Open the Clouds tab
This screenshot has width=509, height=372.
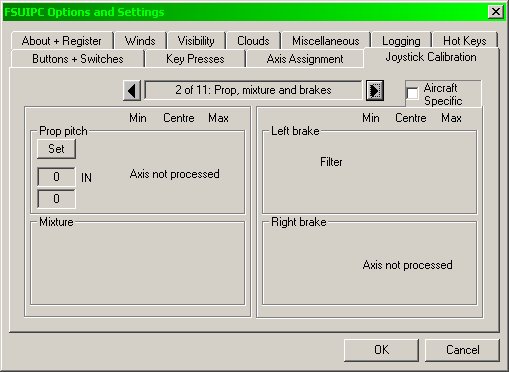tap(253, 41)
